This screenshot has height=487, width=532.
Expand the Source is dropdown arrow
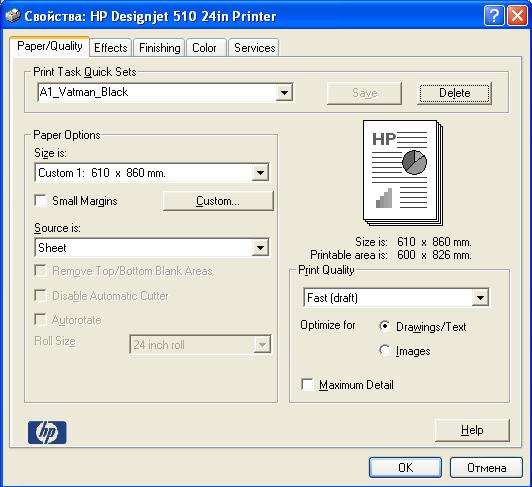point(260,247)
